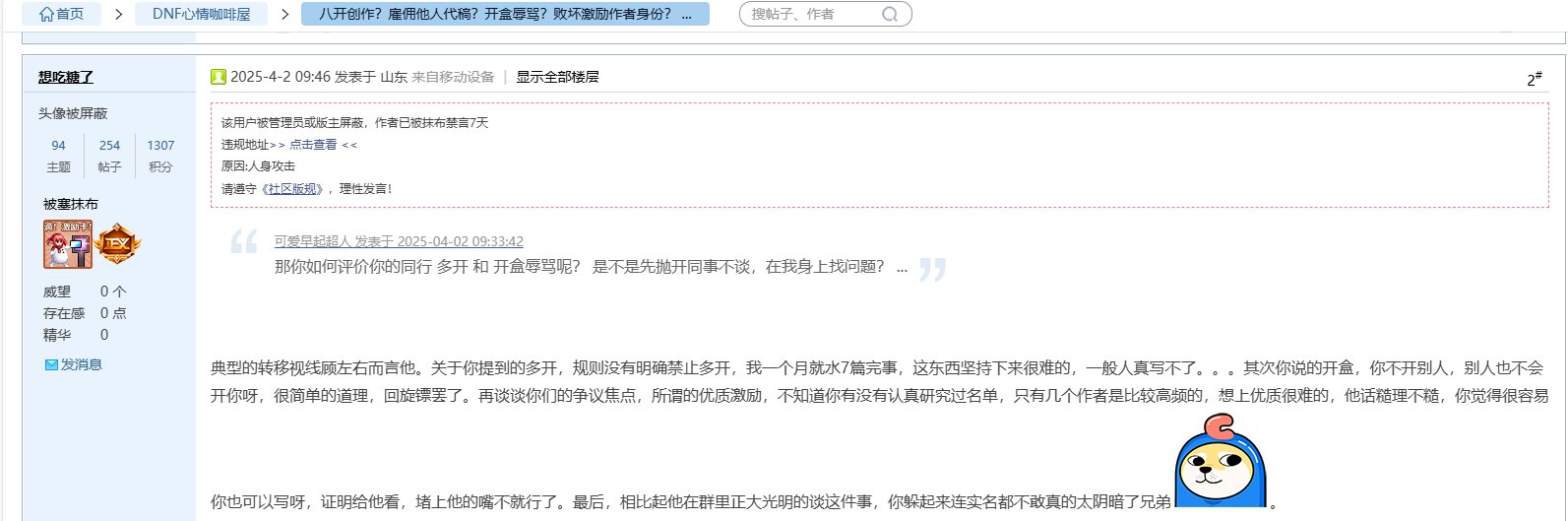Open quoted post by 可爱早起超人
Viewport: 1568px width, 521px height.
399,241
